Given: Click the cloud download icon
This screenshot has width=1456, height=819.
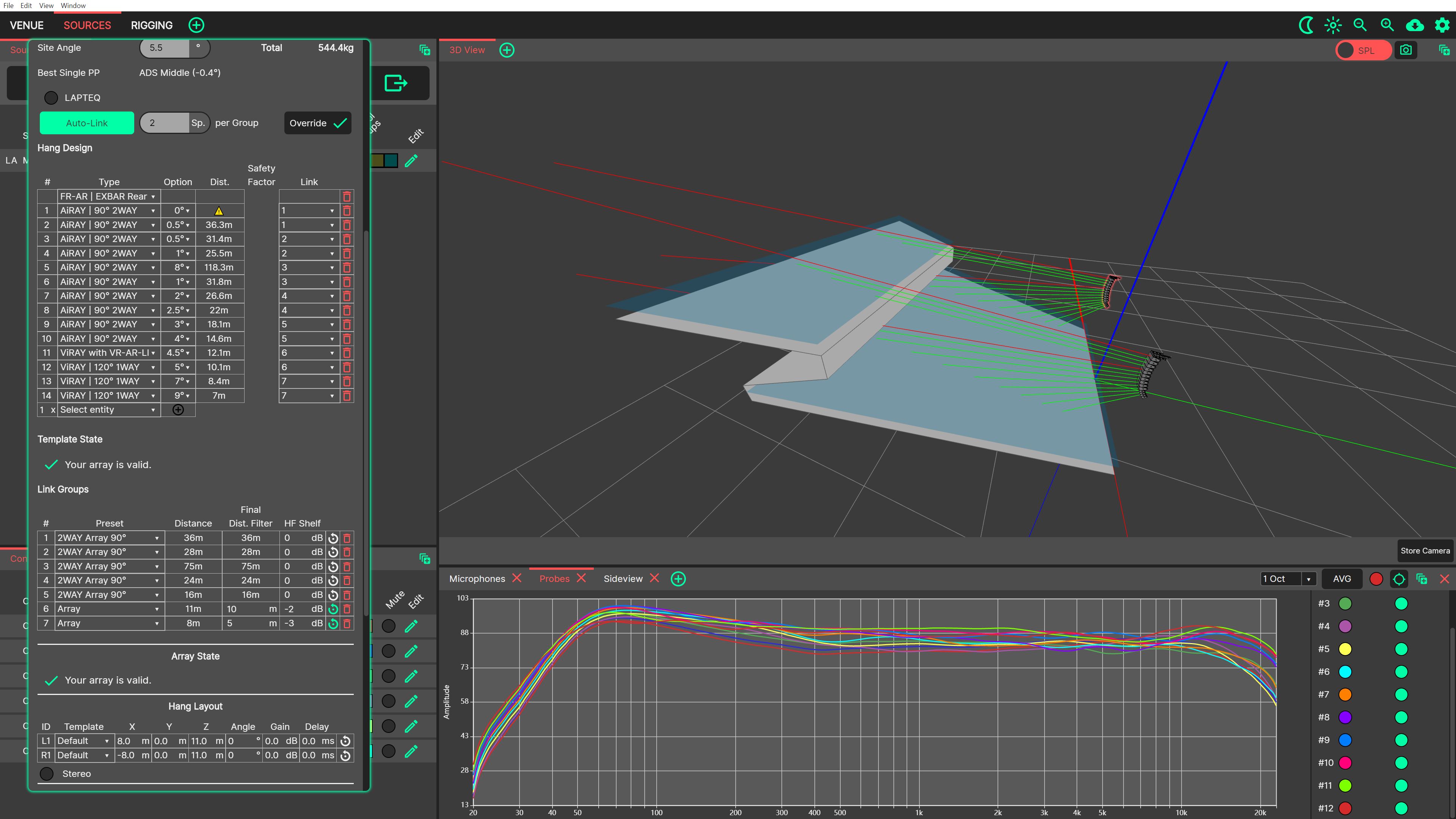Looking at the screenshot, I should point(1414,25).
